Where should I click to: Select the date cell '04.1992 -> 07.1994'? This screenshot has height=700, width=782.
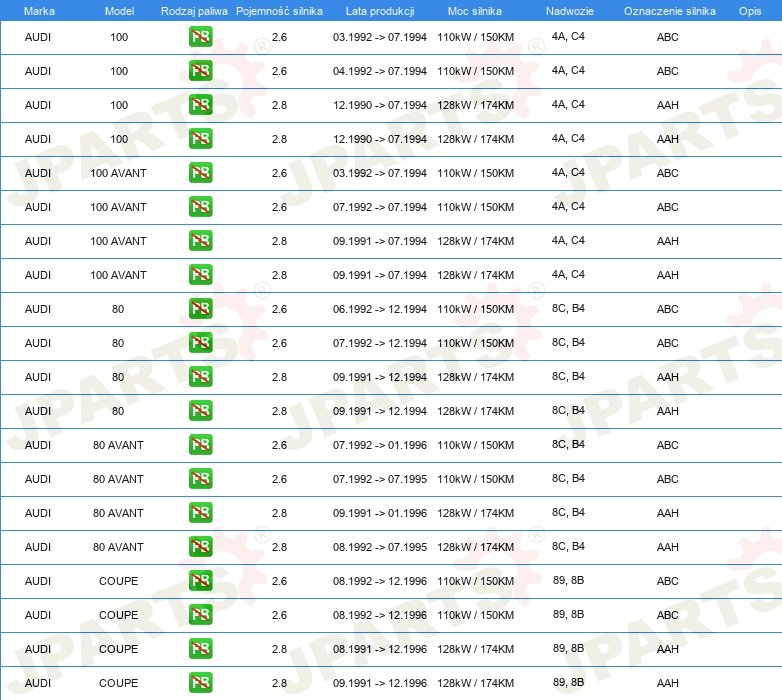[380, 71]
